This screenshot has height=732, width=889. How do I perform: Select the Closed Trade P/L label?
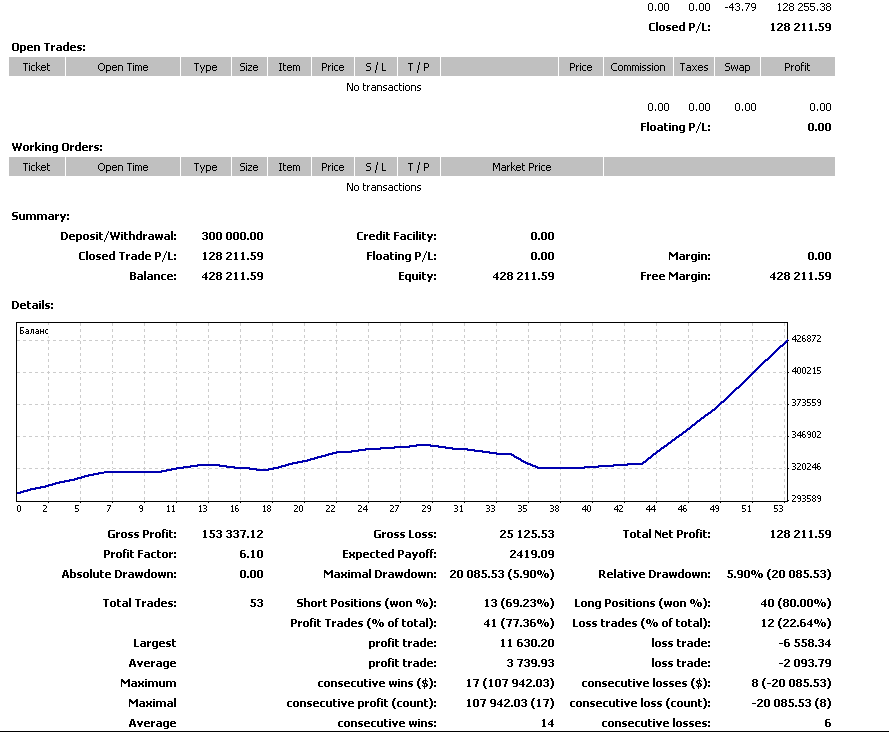click(x=128, y=256)
